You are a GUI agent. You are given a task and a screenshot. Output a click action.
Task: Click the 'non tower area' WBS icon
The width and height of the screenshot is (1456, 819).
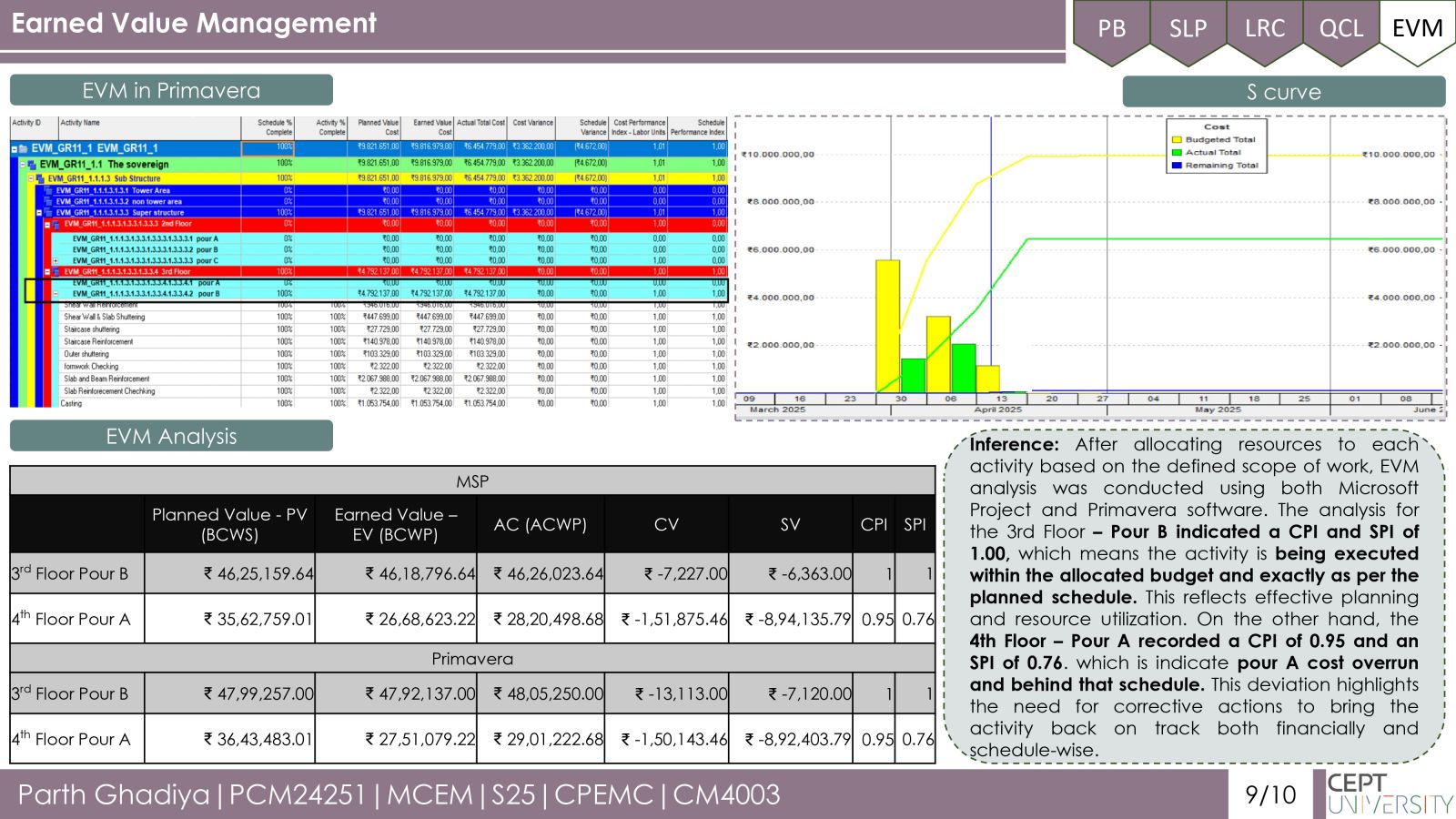48,201
